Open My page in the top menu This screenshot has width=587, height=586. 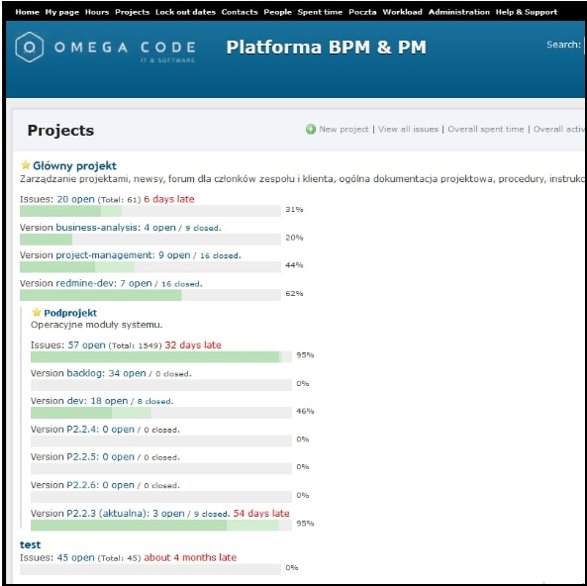[62, 12]
